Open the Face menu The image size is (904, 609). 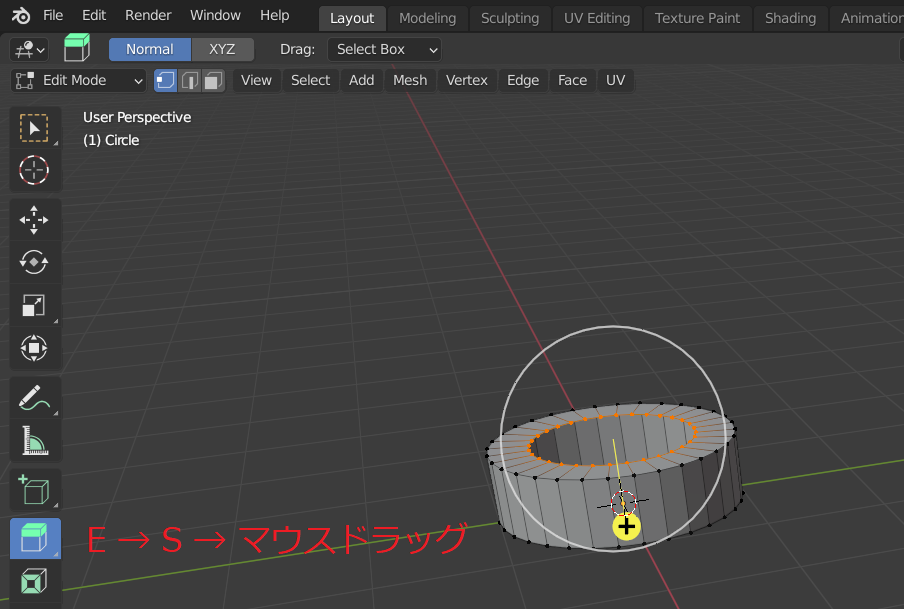point(572,81)
